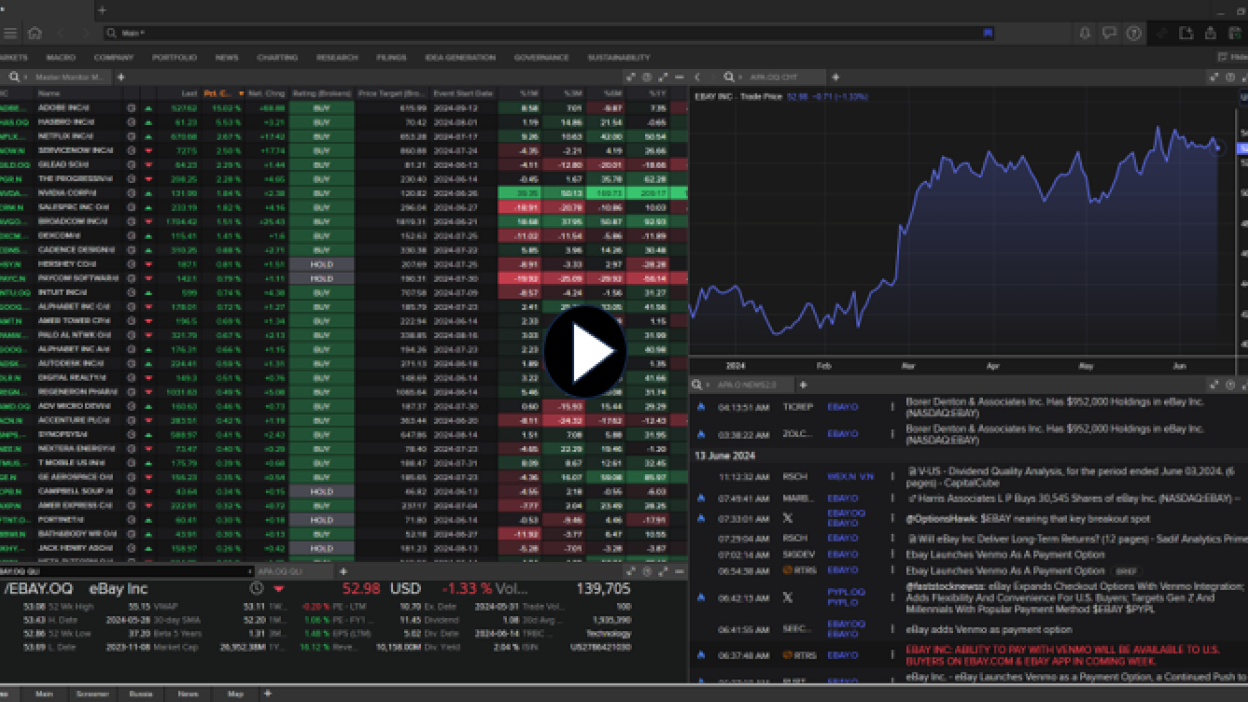Click the main search input field
1248x702 pixels.
click(540, 33)
